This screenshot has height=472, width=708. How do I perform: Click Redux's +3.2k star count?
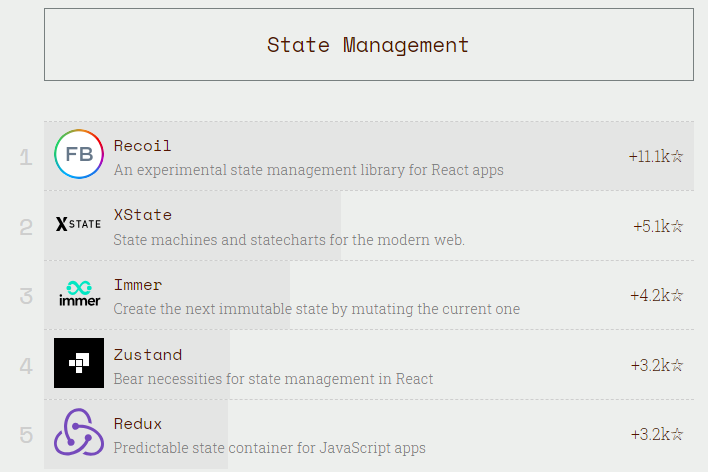tap(657, 434)
